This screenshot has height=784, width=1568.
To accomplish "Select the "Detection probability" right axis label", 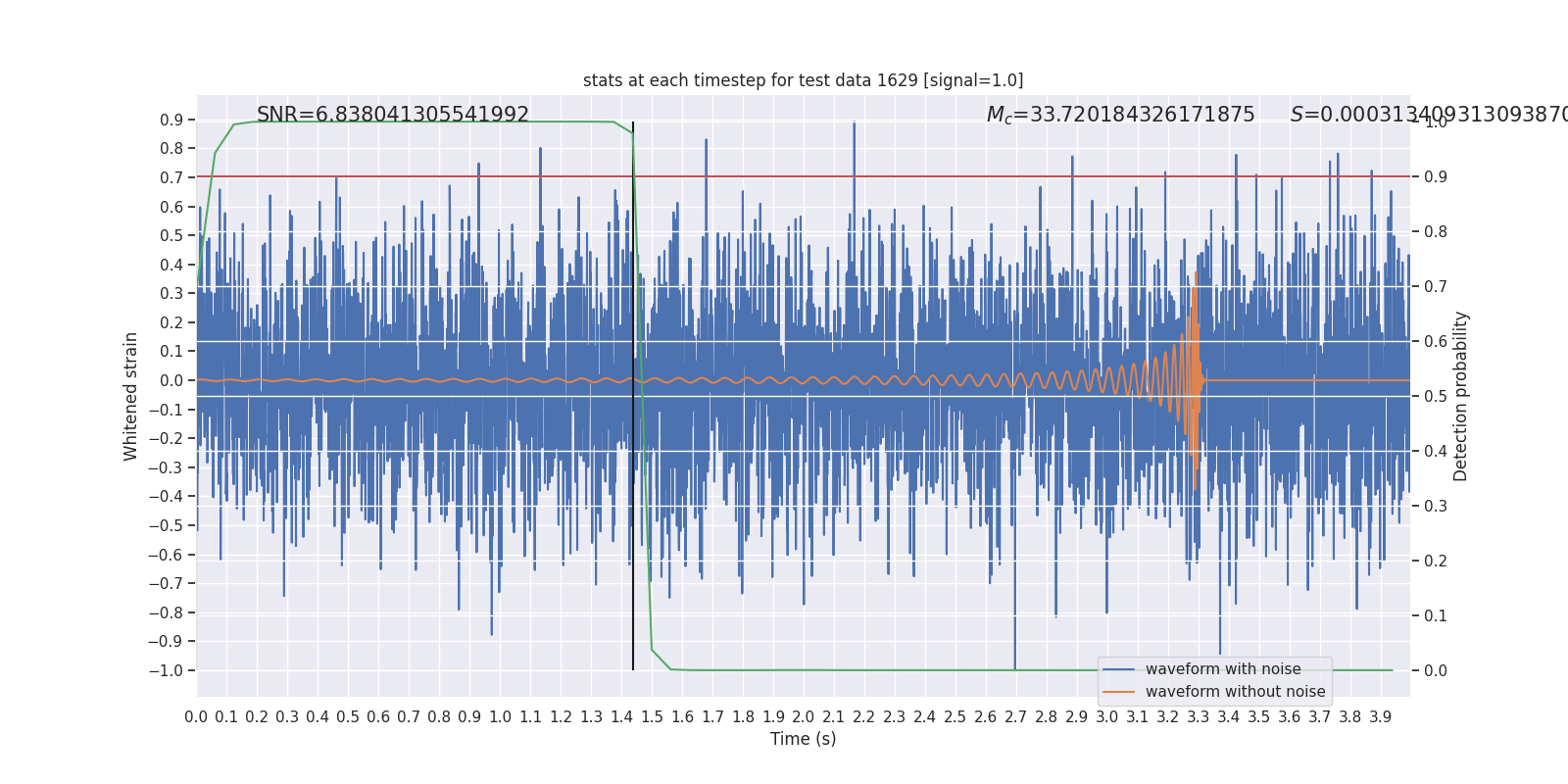I will pyautogui.click(x=1461, y=396).
